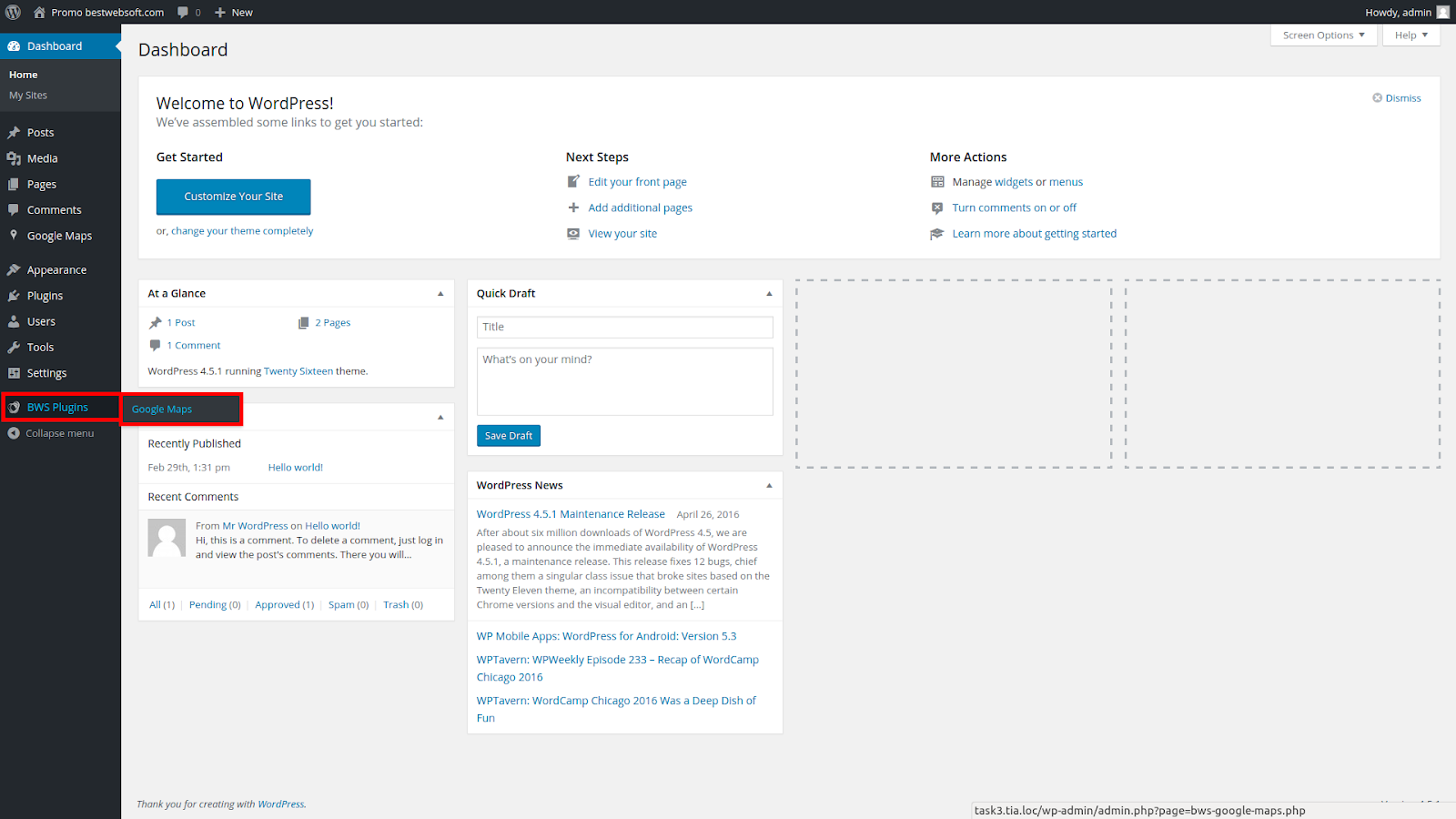Viewport: 1456px width, 819px height.
Task: Click 'Promo bestwebsoft.com' site name
Action: click(x=107, y=13)
